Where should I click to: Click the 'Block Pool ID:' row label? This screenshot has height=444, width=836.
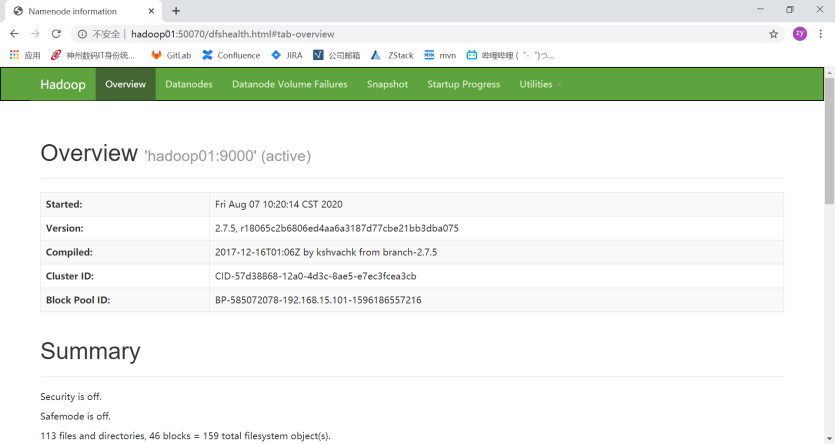tap(78, 300)
